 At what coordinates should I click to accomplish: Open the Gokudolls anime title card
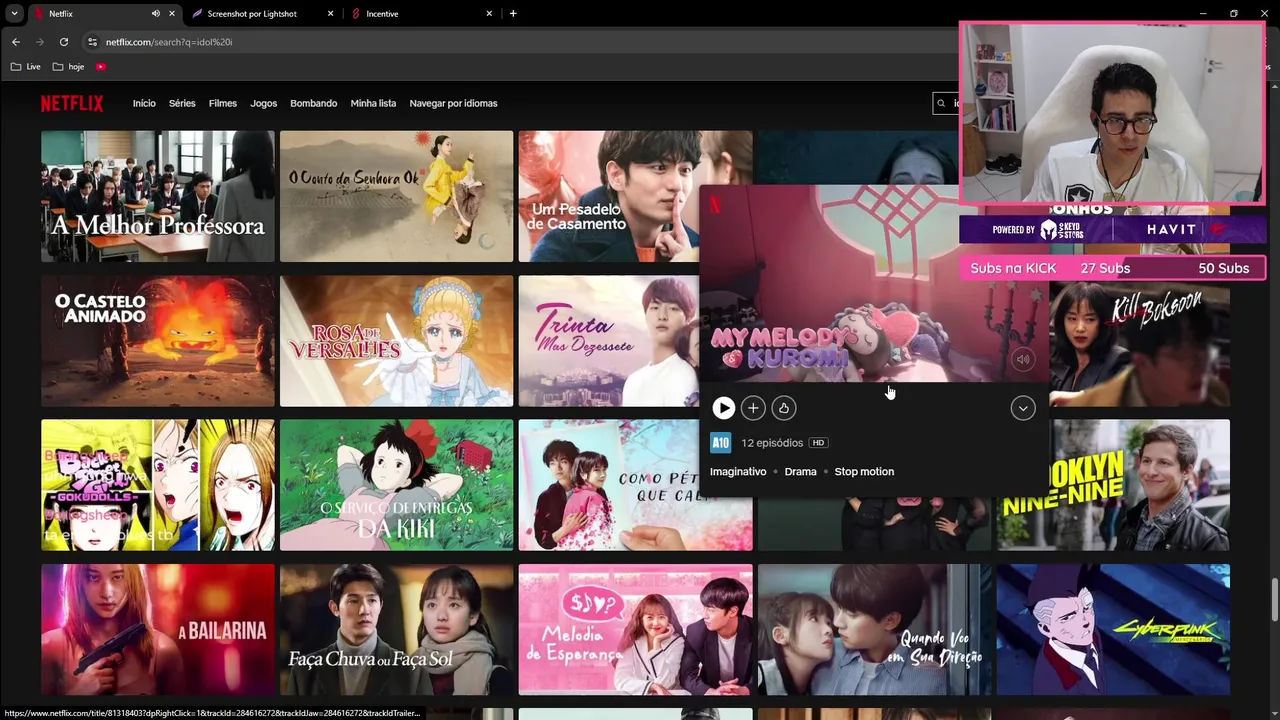(x=157, y=485)
